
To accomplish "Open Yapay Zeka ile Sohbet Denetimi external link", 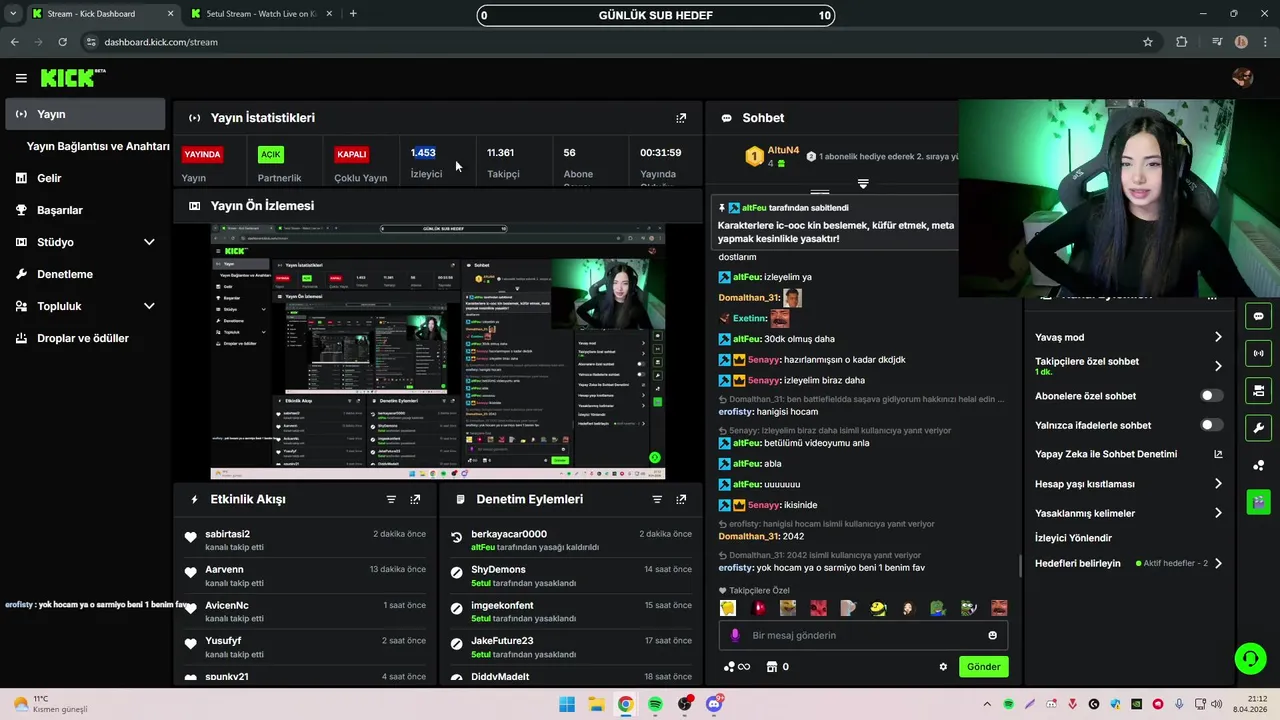I will pos(1218,454).
